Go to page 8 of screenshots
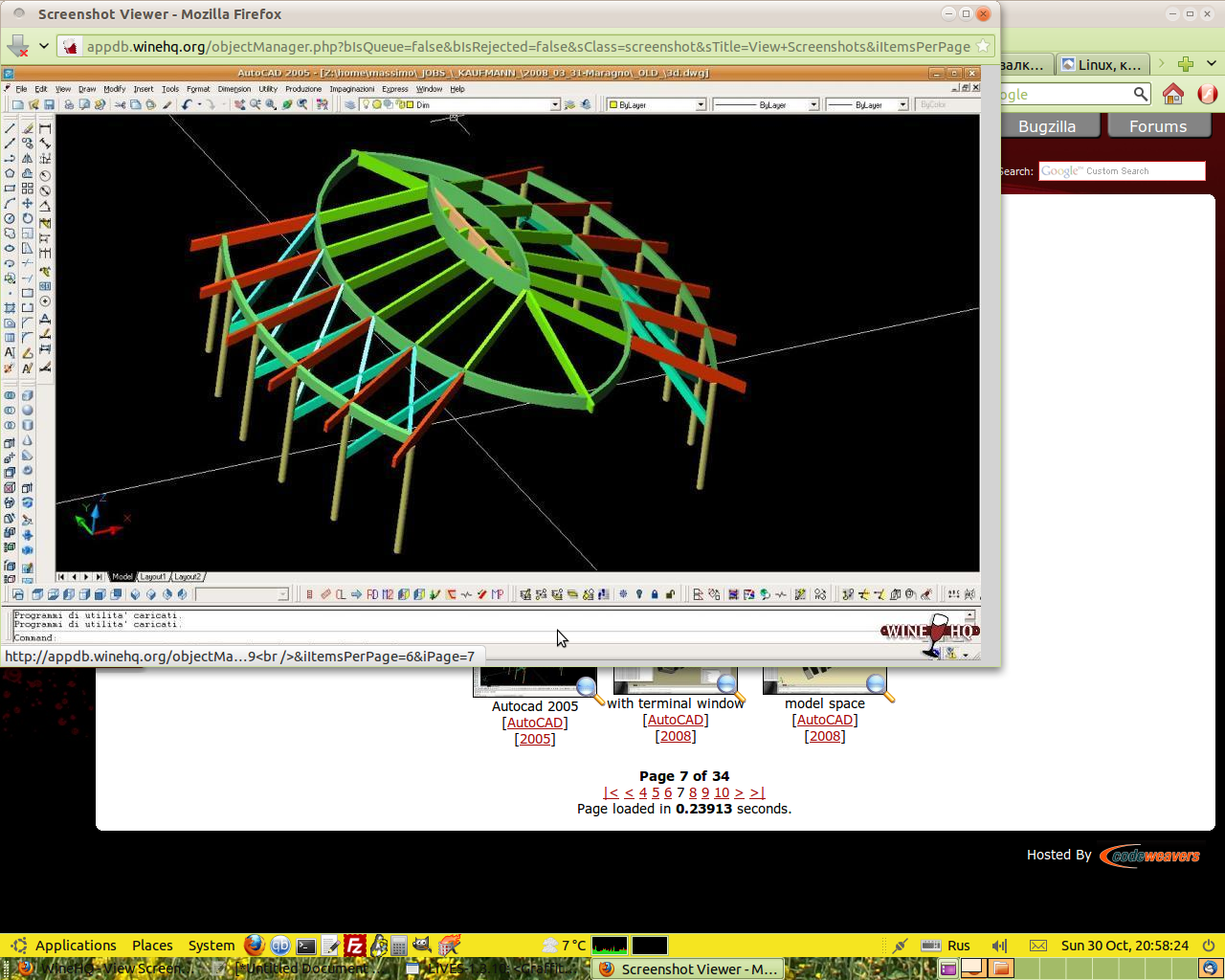Screen dimensions: 1225x980 tap(693, 792)
